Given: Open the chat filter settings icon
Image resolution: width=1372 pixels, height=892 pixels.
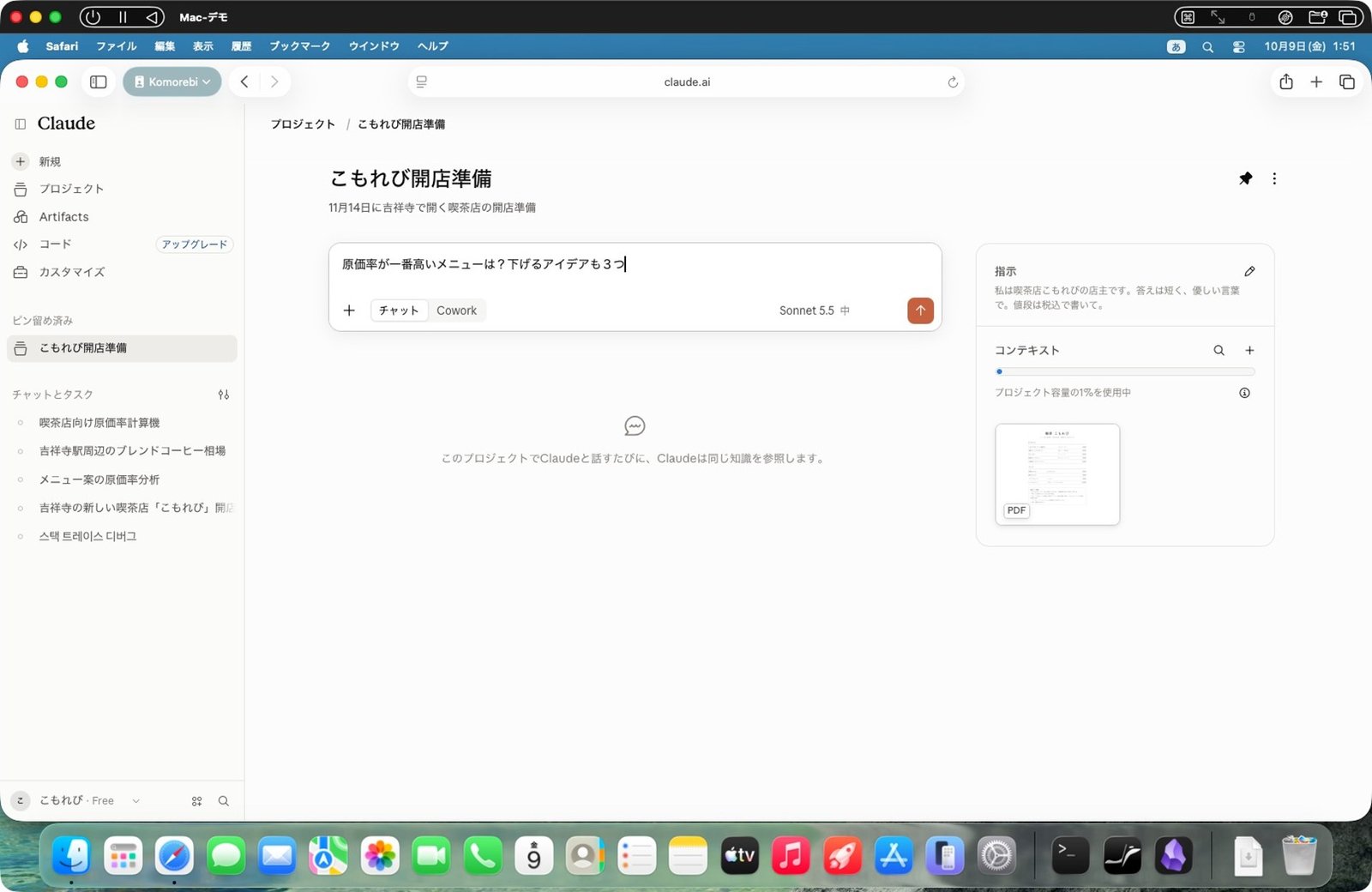Looking at the screenshot, I should click(x=224, y=395).
